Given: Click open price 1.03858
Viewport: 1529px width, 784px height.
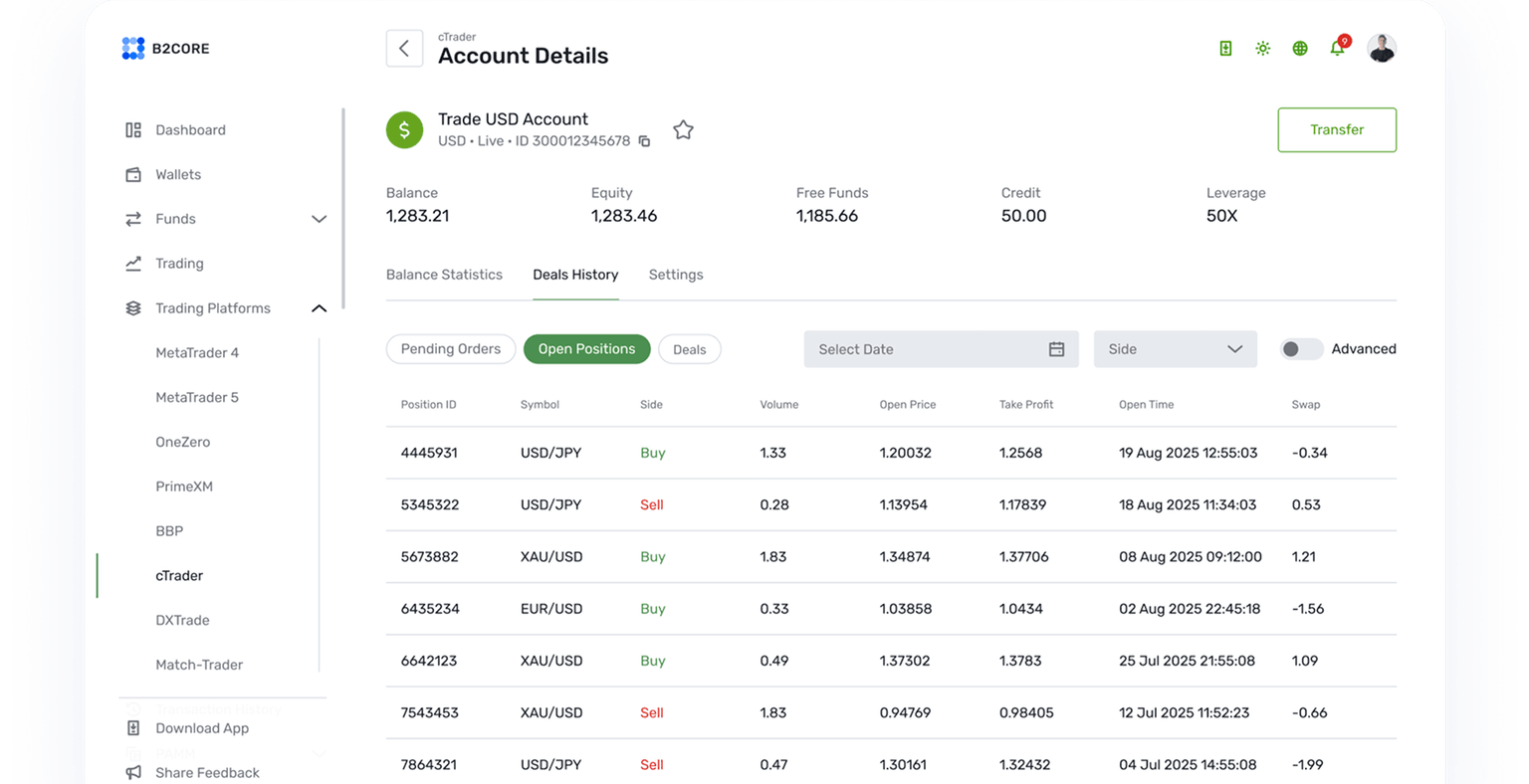Looking at the screenshot, I should click(x=906, y=609).
